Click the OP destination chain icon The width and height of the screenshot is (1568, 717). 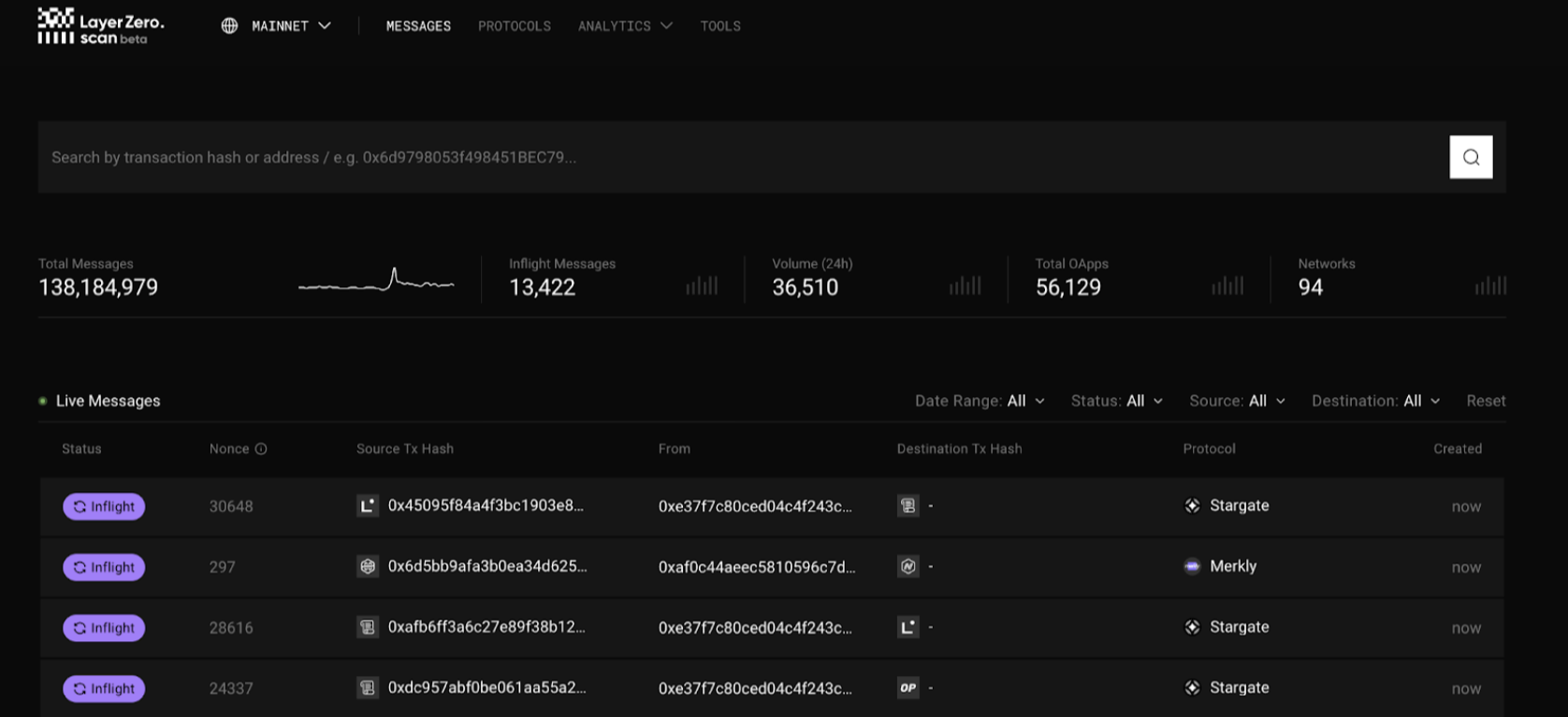pos(907,688)
